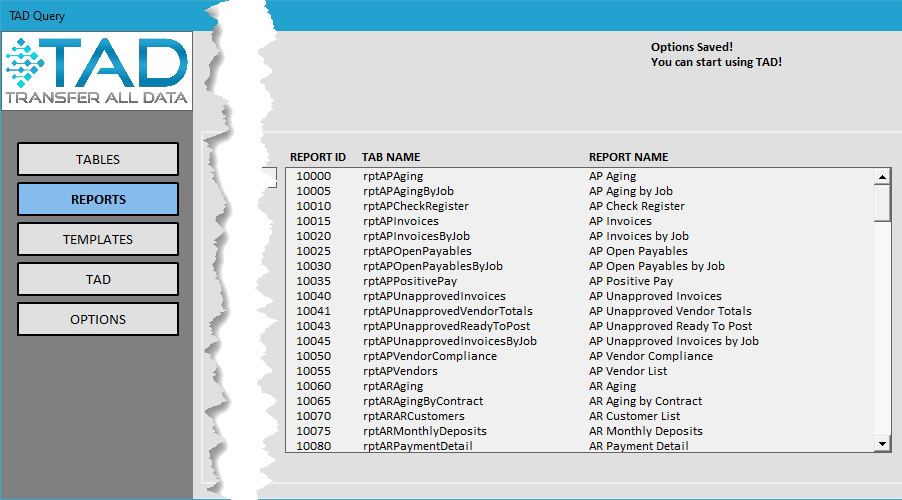Click the TAD sidebar button
This screenshot has width=902, height=500.
[x=98, y=280]
